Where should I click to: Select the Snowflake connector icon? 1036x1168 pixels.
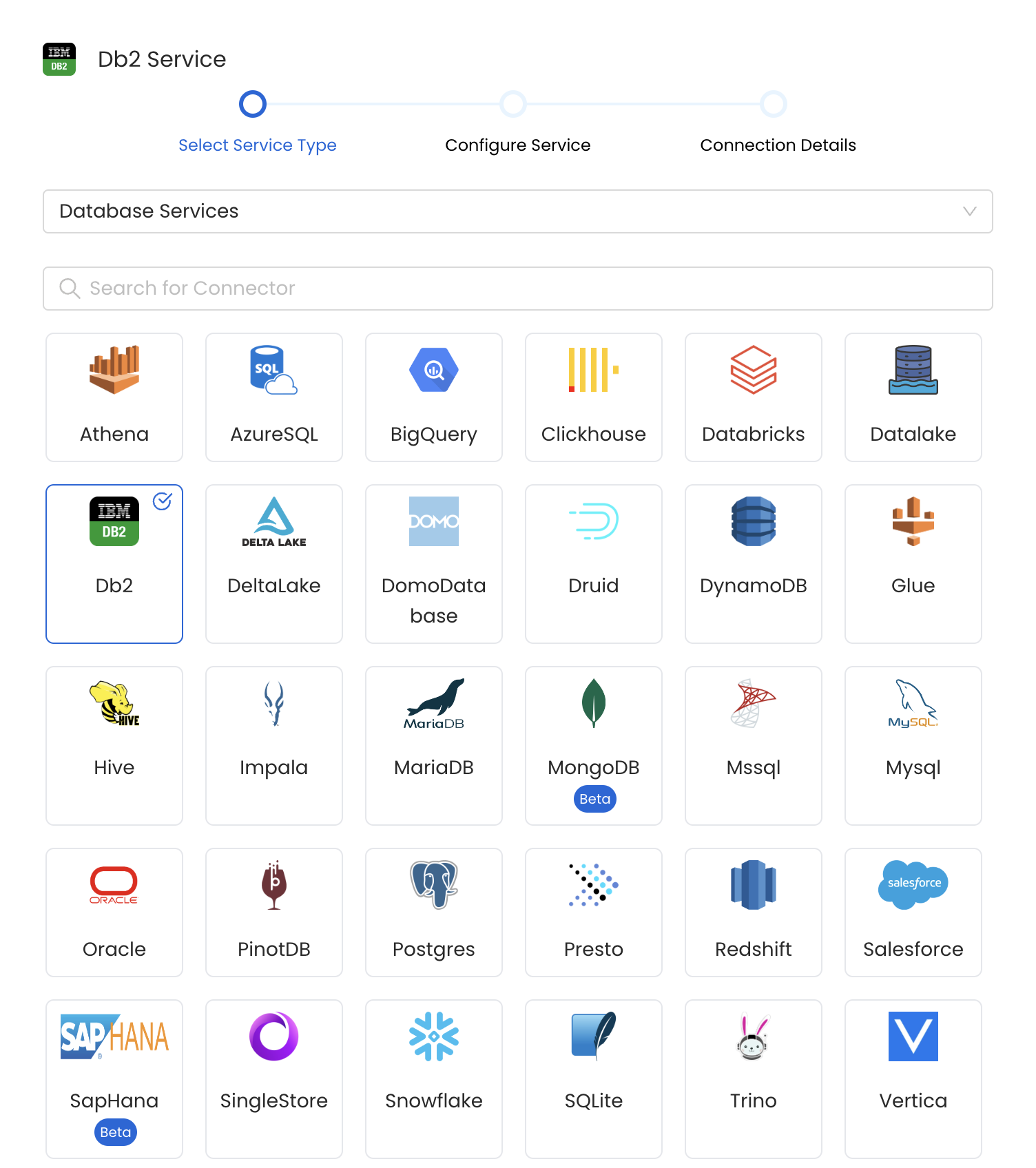click(x=434, y=1036)
